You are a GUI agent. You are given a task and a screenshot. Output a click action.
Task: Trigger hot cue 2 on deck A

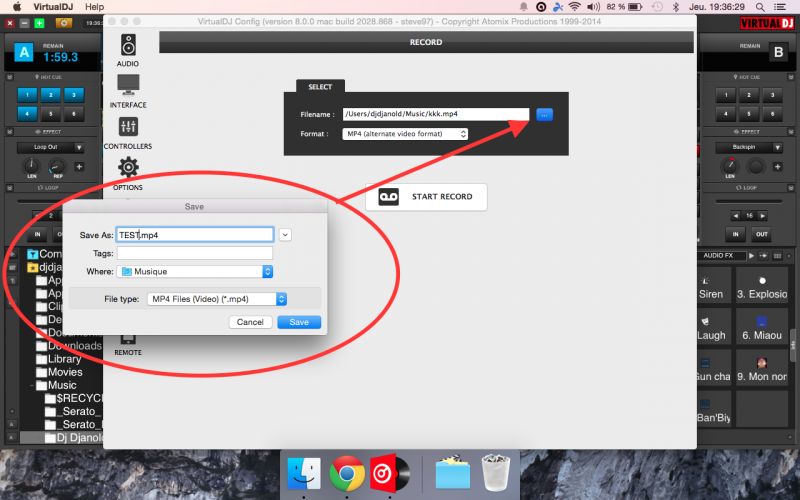(51, 95)
